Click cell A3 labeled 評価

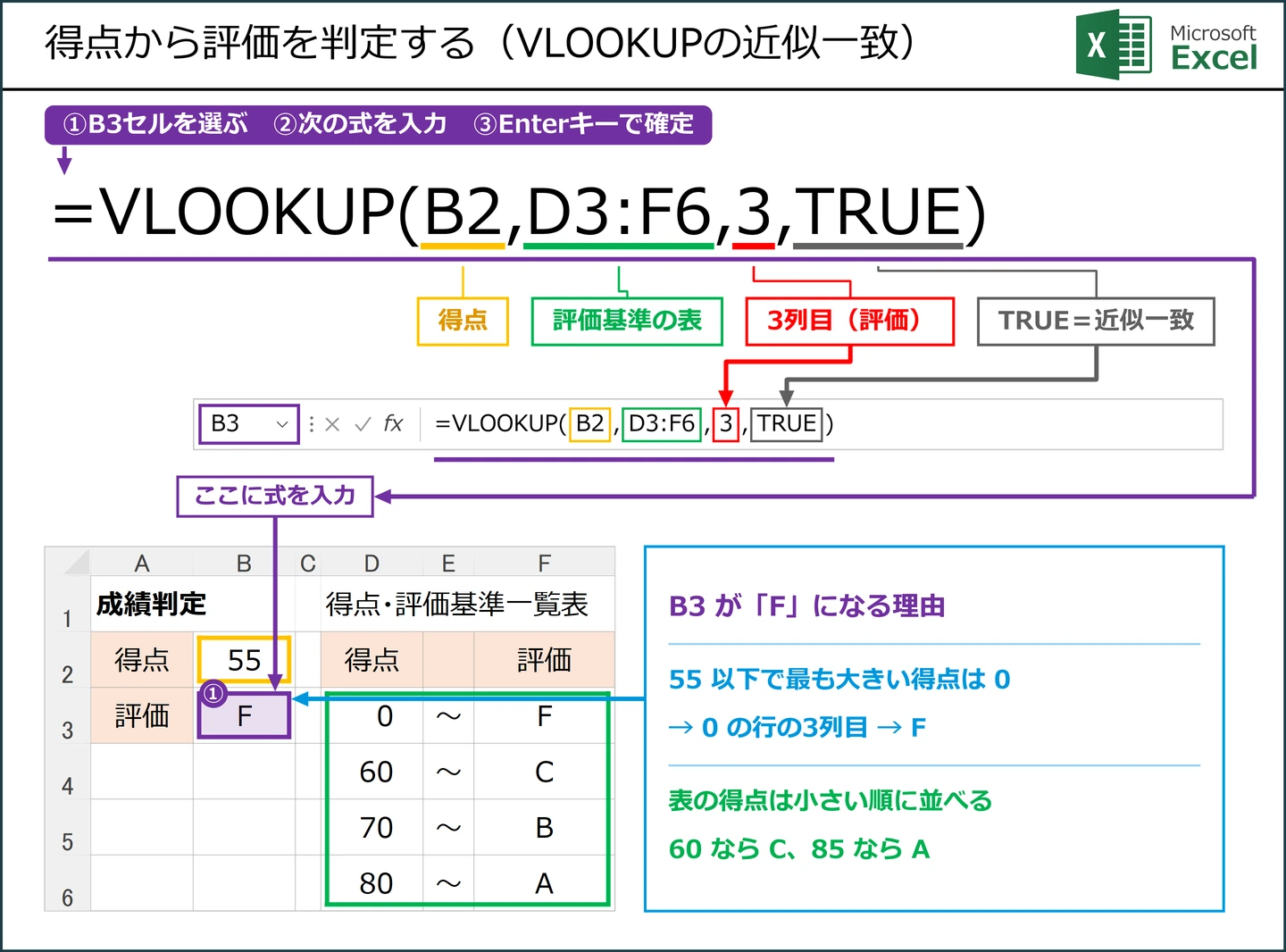coord(142,715)
